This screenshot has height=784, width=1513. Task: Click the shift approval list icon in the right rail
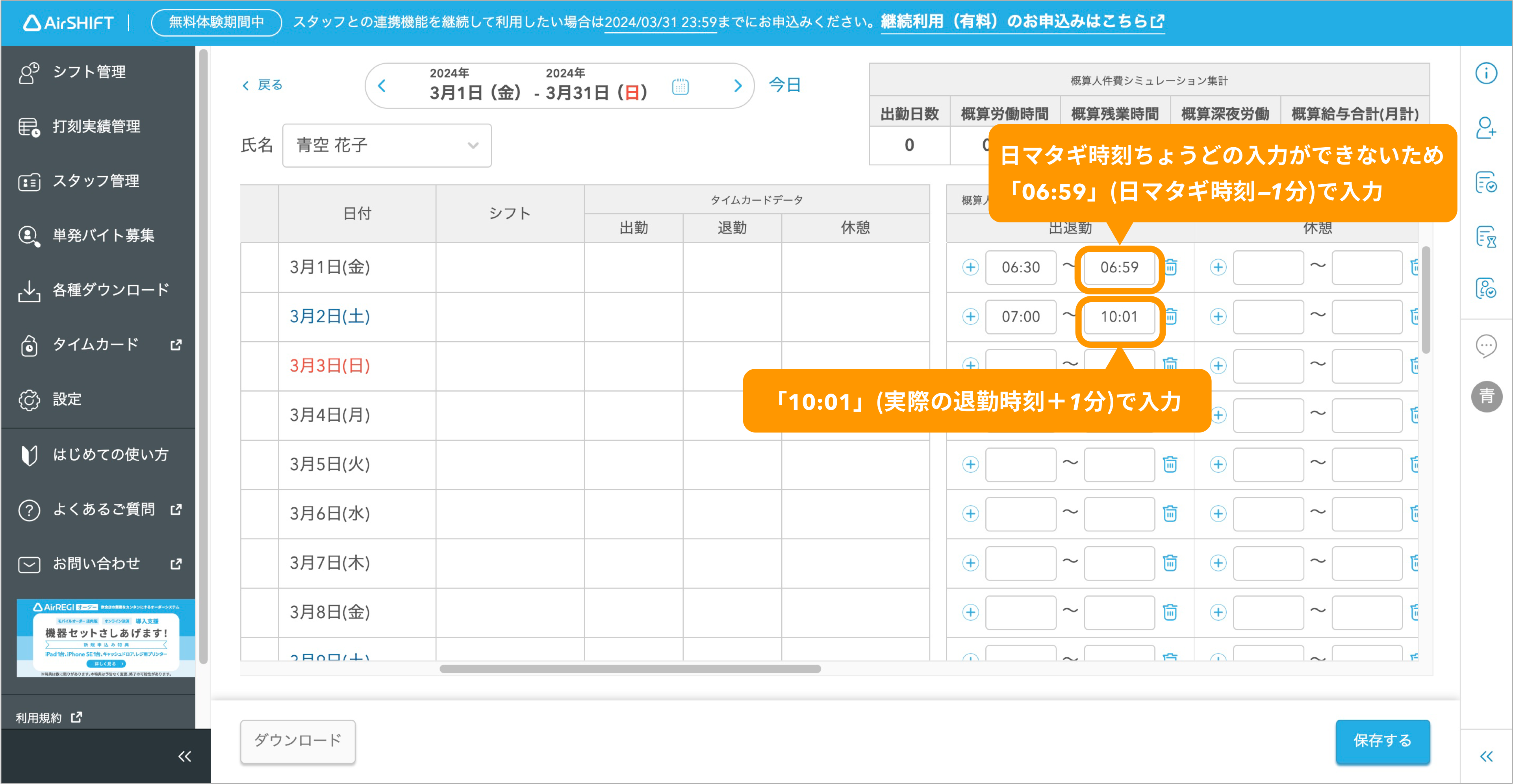(x=1486, y=182)
